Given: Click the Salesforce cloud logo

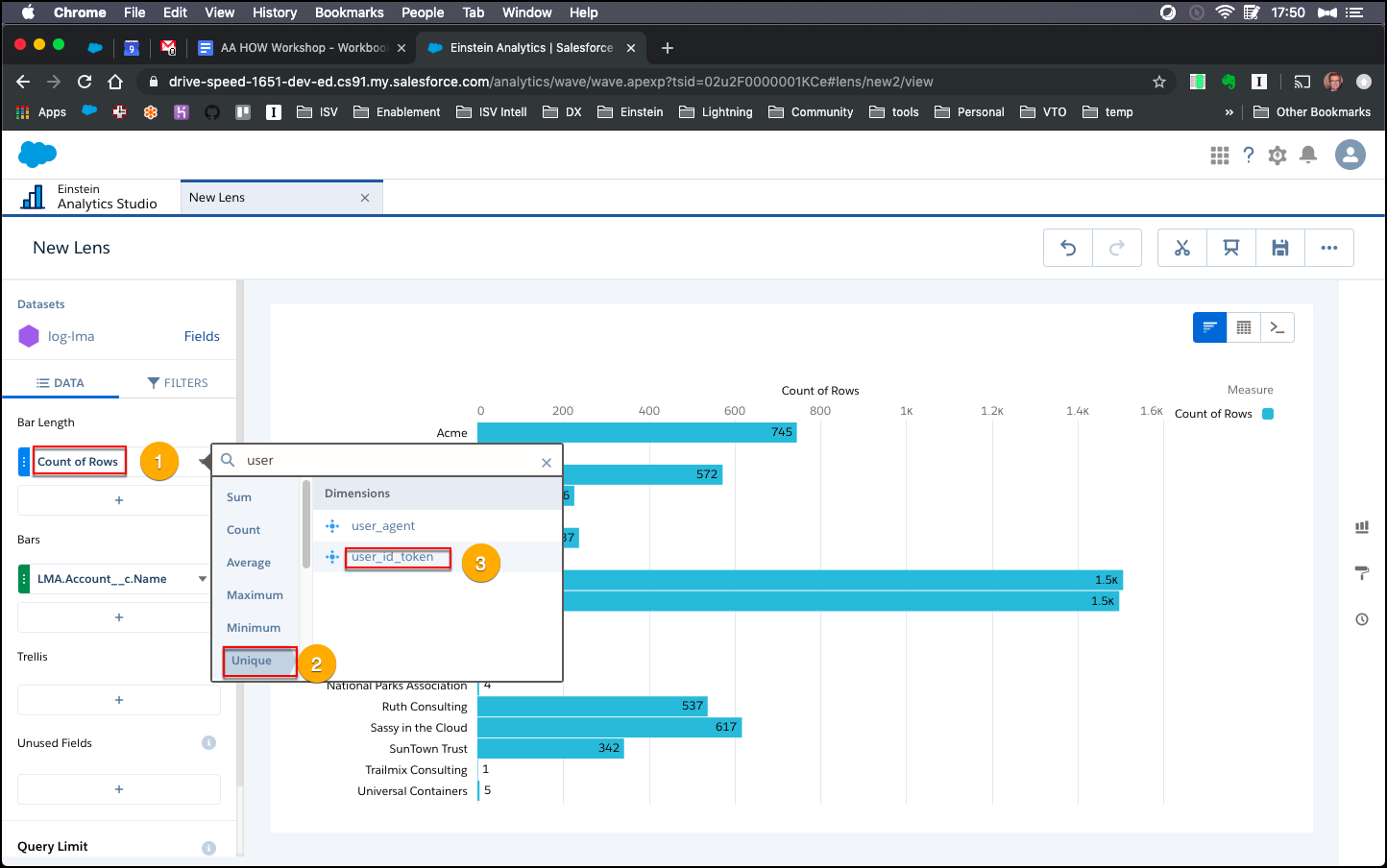Looking at the screenshot, I should click(37, 154).
